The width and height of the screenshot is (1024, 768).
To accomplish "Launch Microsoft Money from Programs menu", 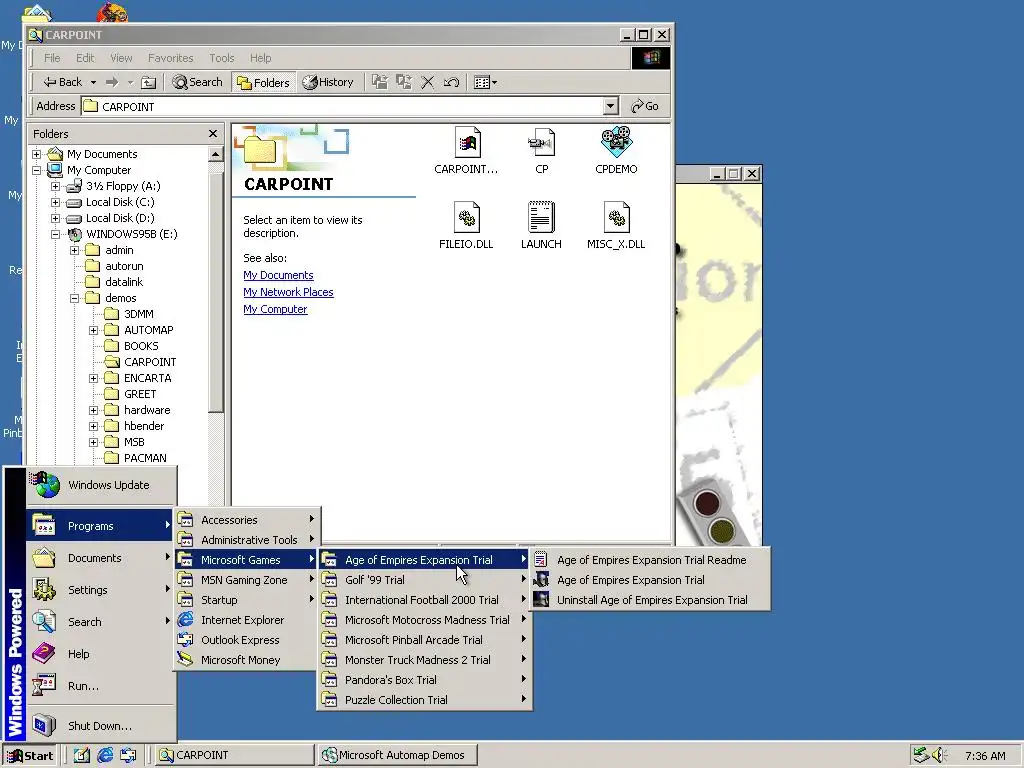I will [x=247, y=660].
